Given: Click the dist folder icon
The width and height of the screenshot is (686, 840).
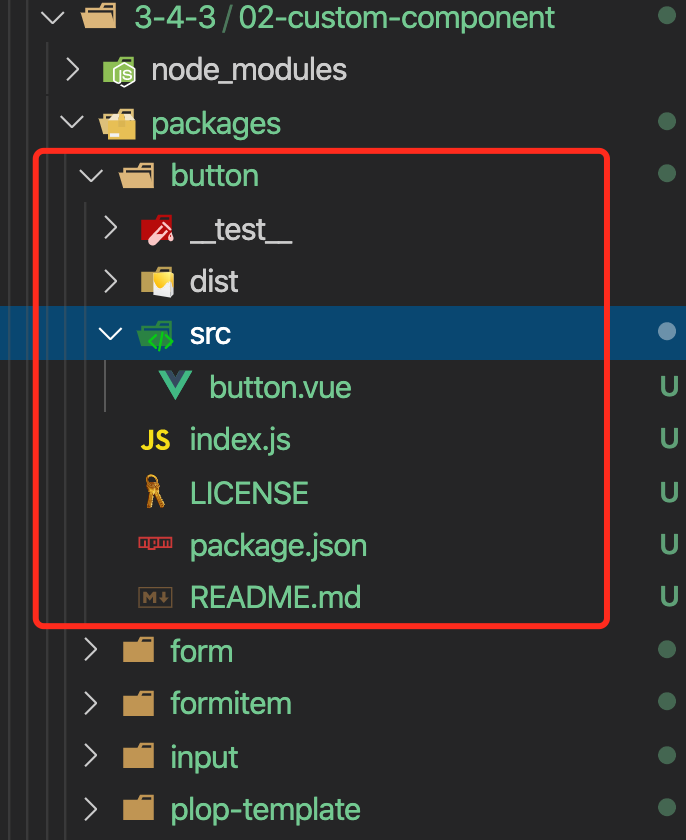Looking at the screenshot, I should click(157, 282).
